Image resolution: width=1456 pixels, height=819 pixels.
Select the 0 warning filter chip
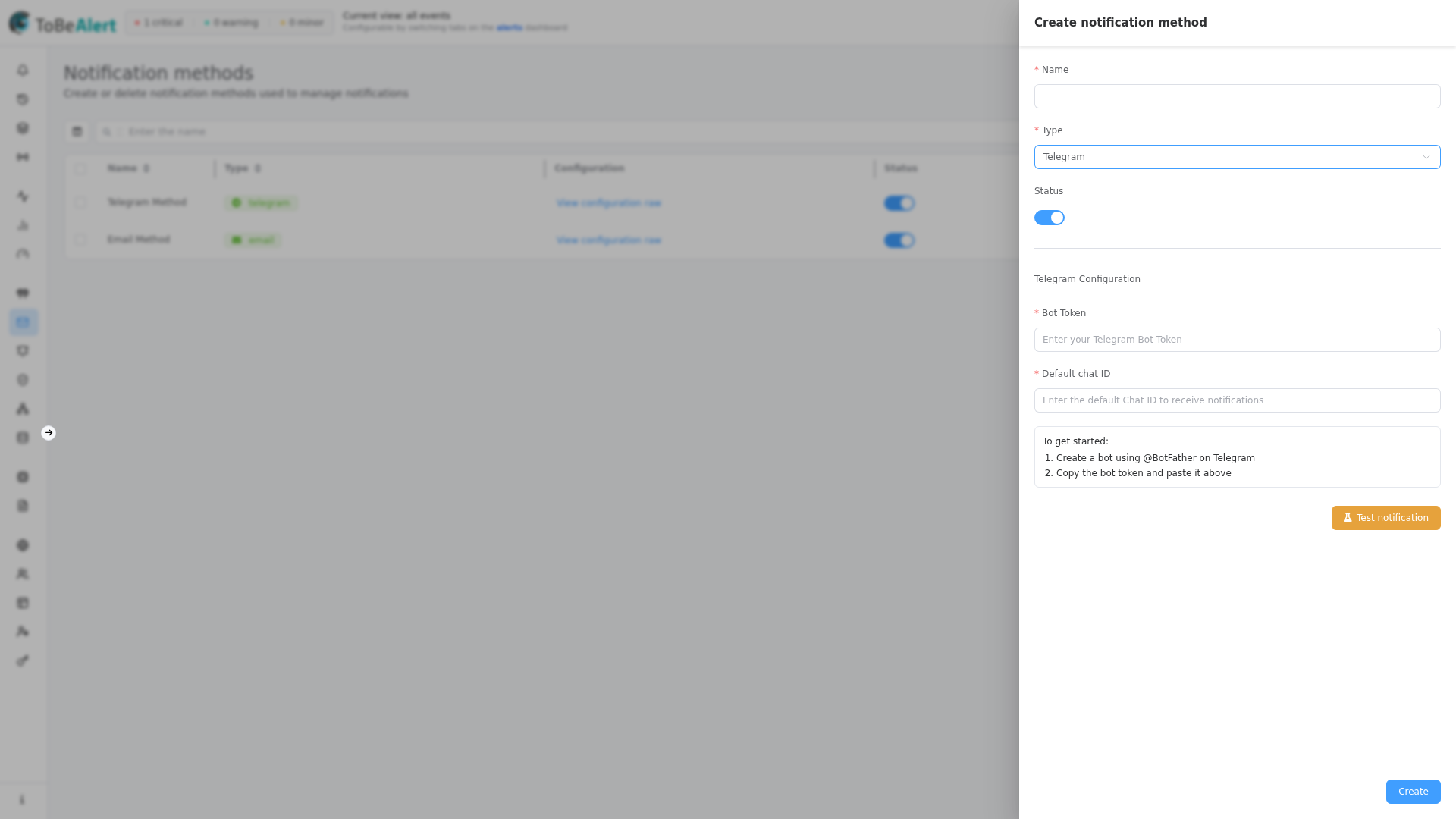pyautogui.click(x=231, y=23)
